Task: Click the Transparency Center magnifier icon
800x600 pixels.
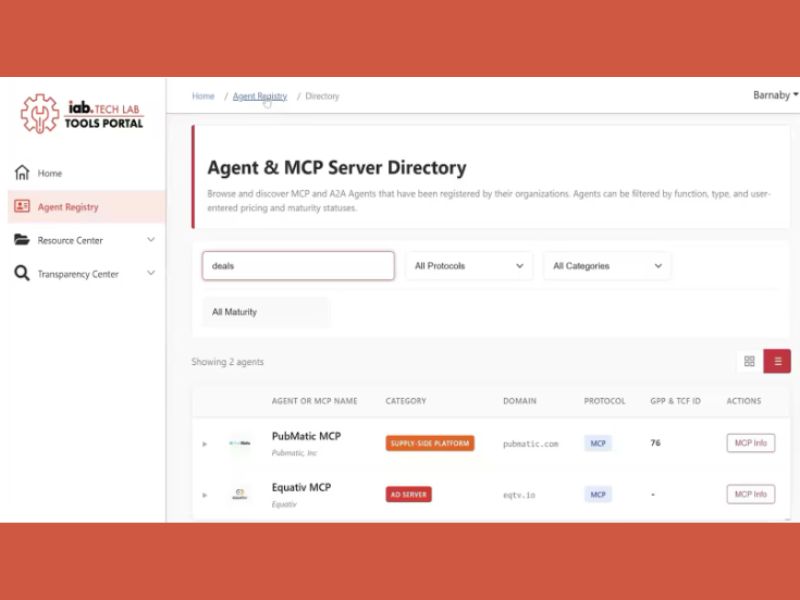Action: (22, 274)
